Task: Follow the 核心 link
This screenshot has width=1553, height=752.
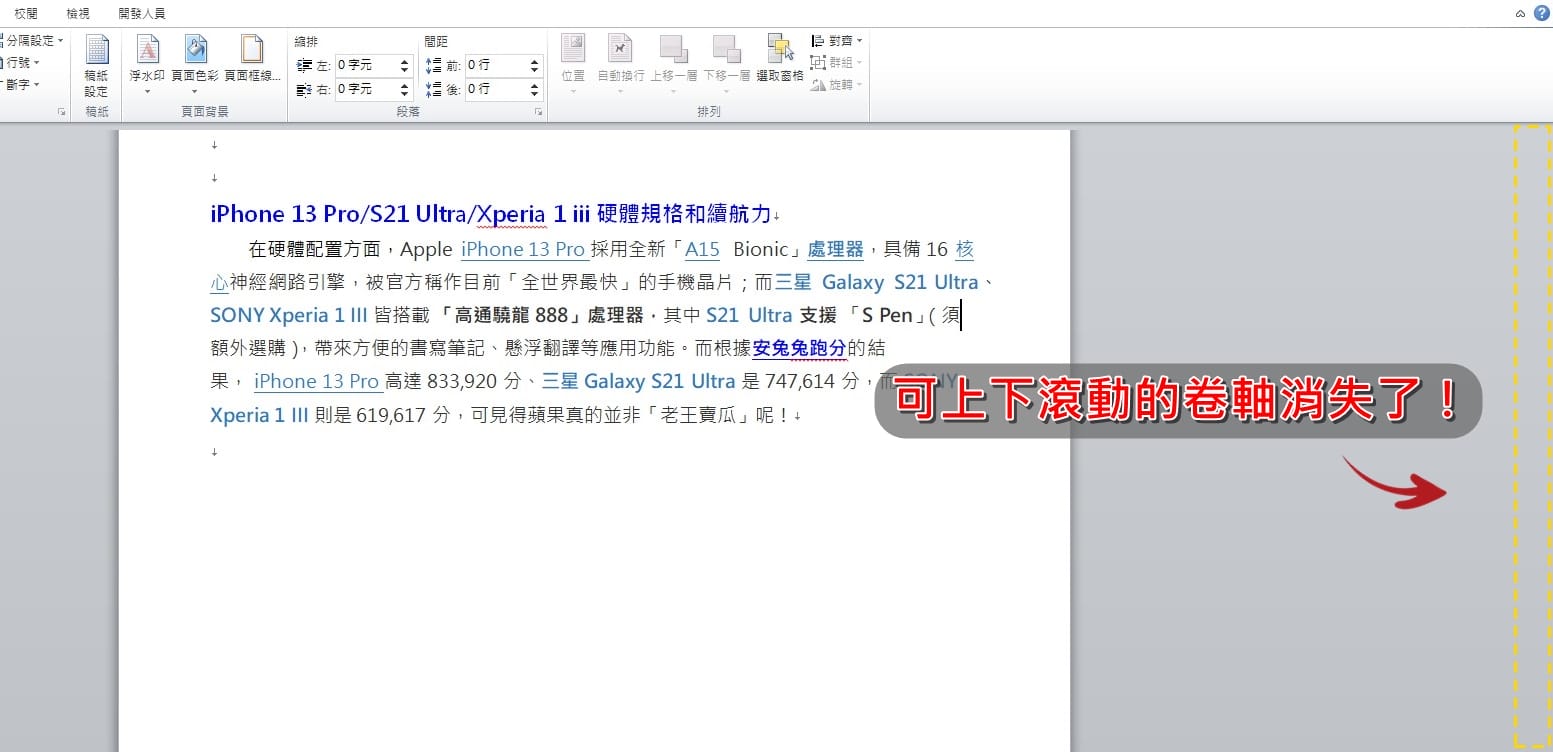Action: tap(965, 250)
